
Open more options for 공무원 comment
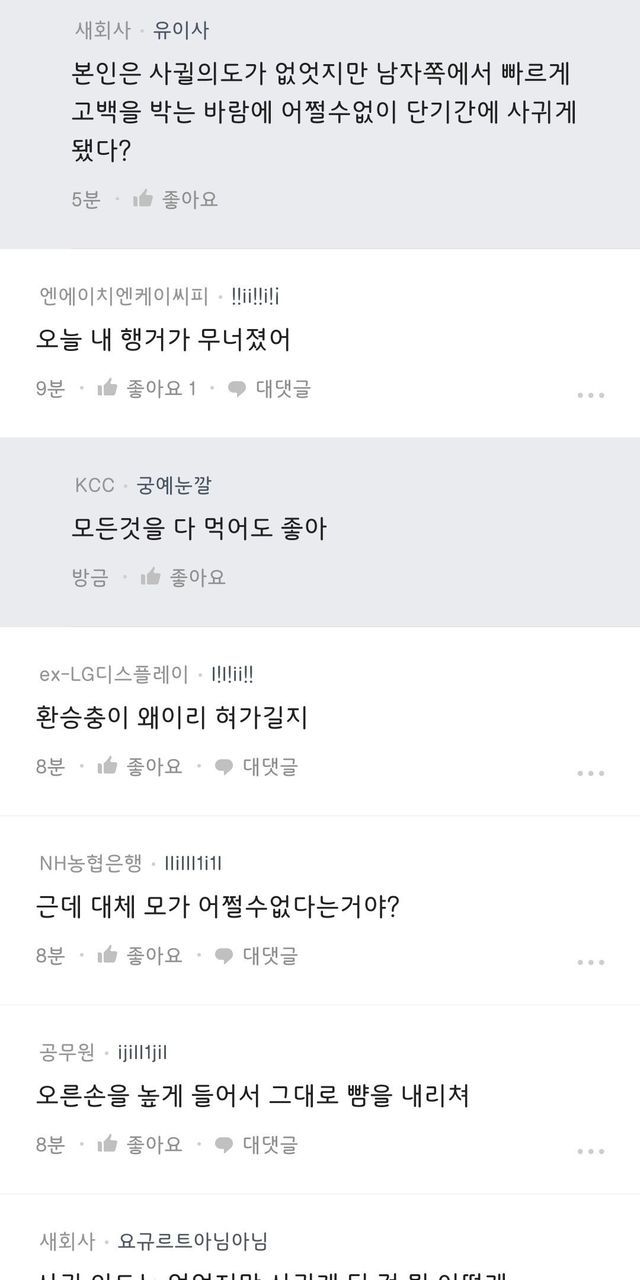(590, 1151)
